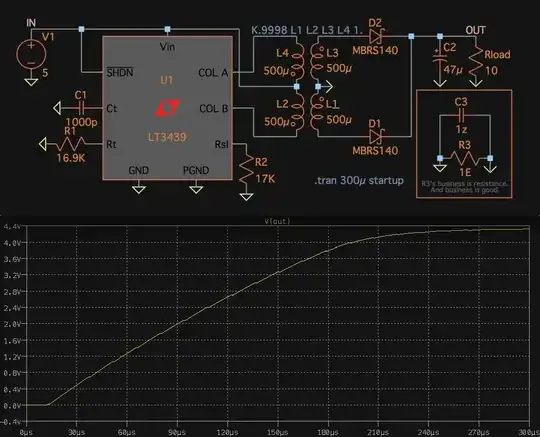Click ground symbol under PGND pin
The width and height of the screenshot is (540, 437).
click(196, 189)
